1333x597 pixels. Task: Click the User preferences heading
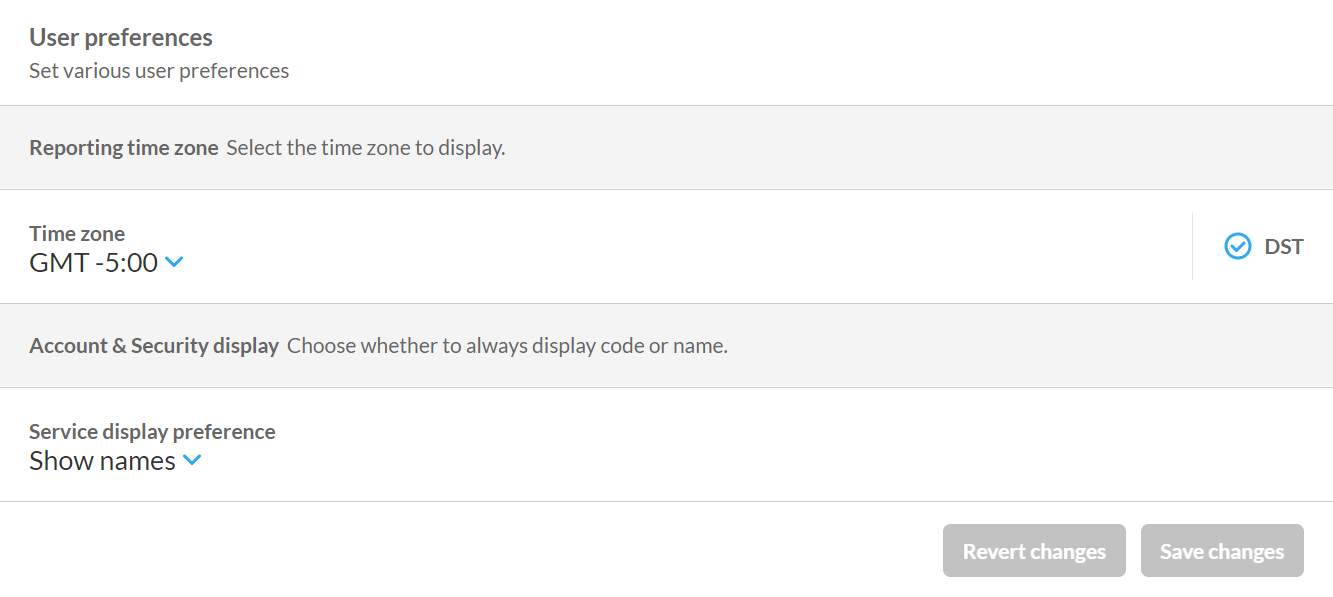click(121, 38)
